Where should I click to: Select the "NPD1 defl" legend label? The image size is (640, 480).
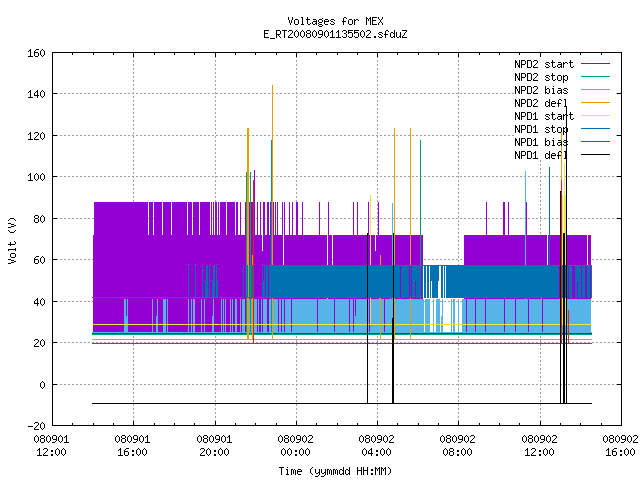(541, 156)
